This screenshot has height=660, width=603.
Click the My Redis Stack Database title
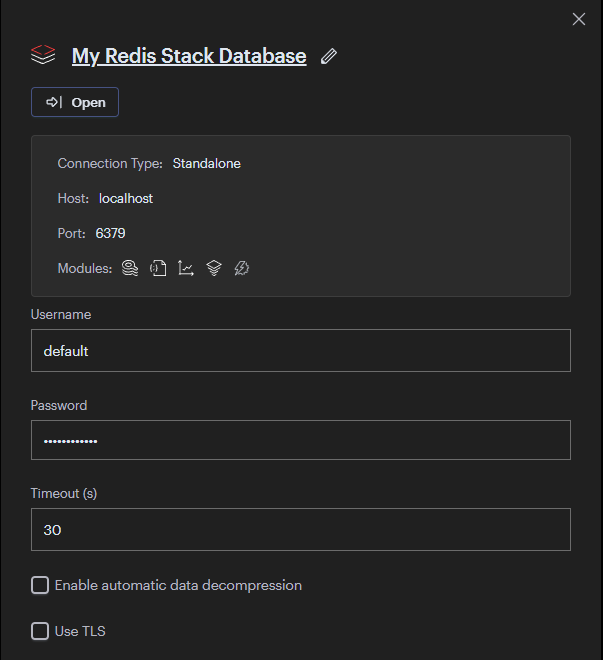[x=189, y=56]
